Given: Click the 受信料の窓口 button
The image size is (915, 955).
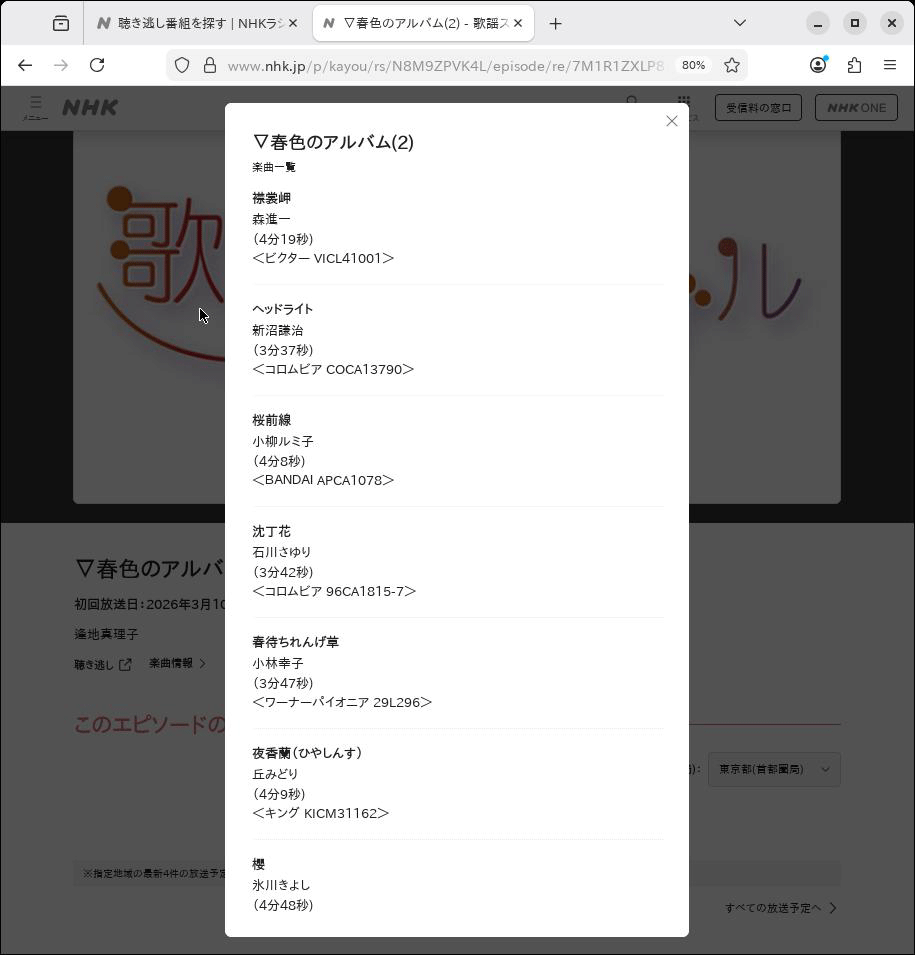Looking at the screenshot, I should [758, 107].
